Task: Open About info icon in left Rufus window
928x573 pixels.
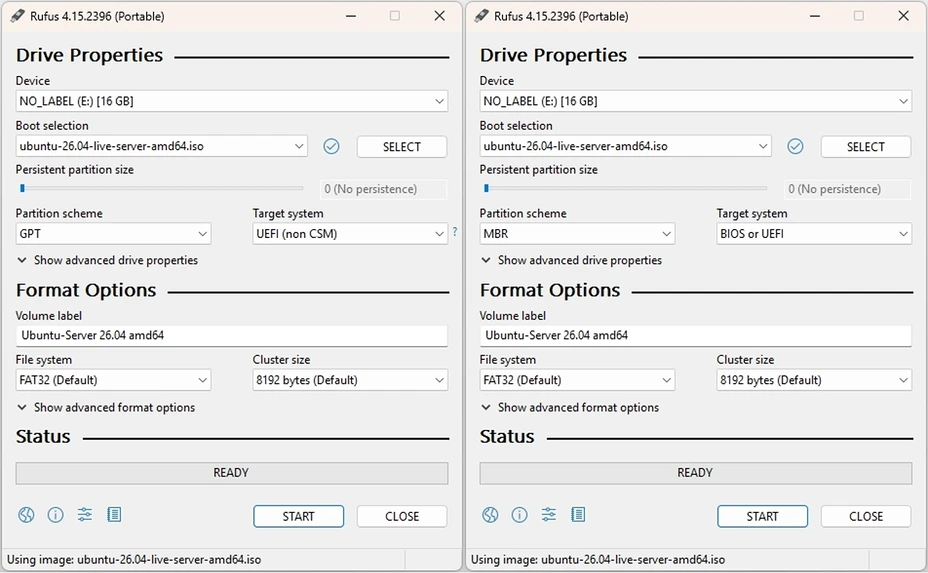Action: 56,515
